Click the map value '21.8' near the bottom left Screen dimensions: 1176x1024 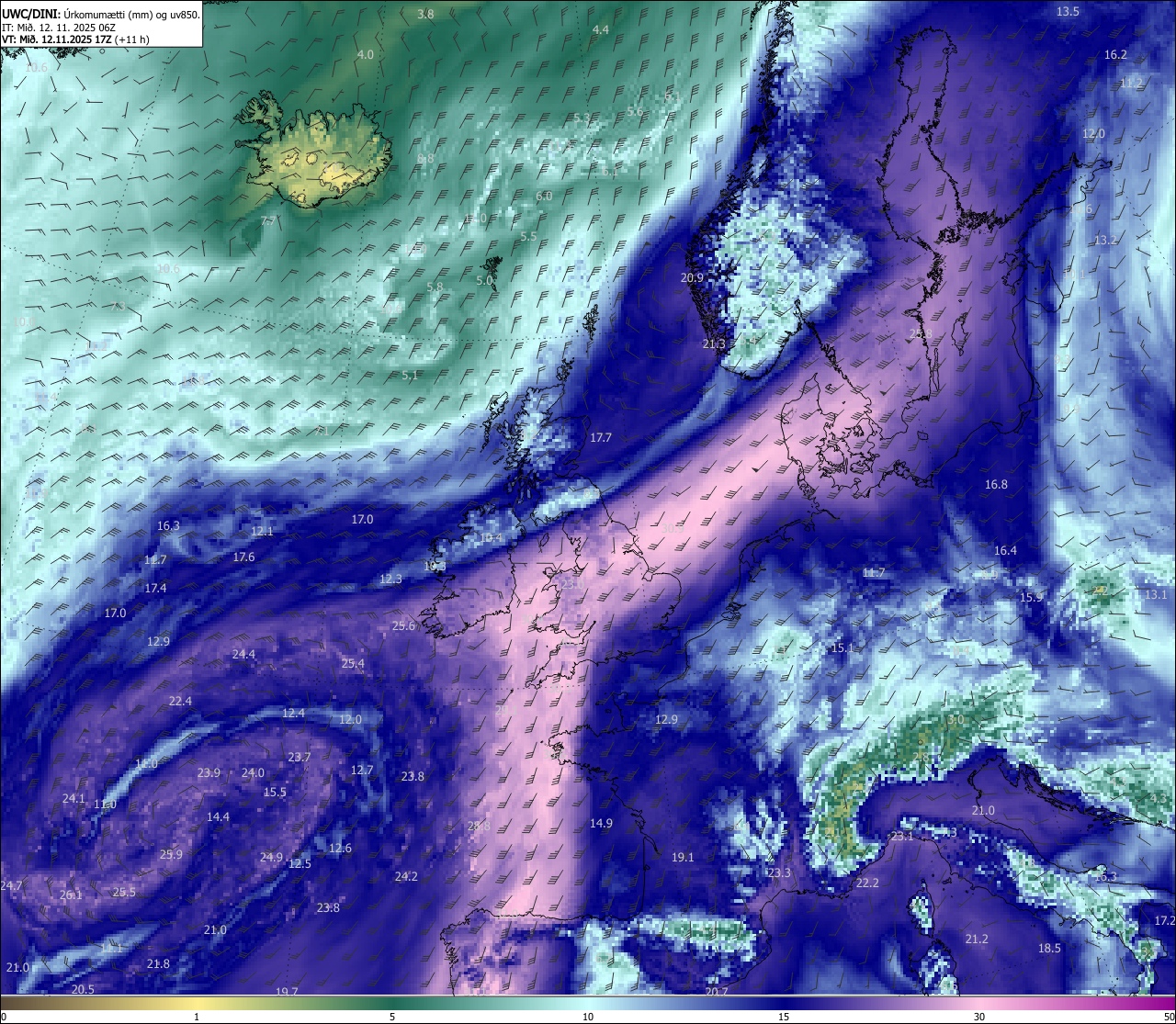point(158,964)
